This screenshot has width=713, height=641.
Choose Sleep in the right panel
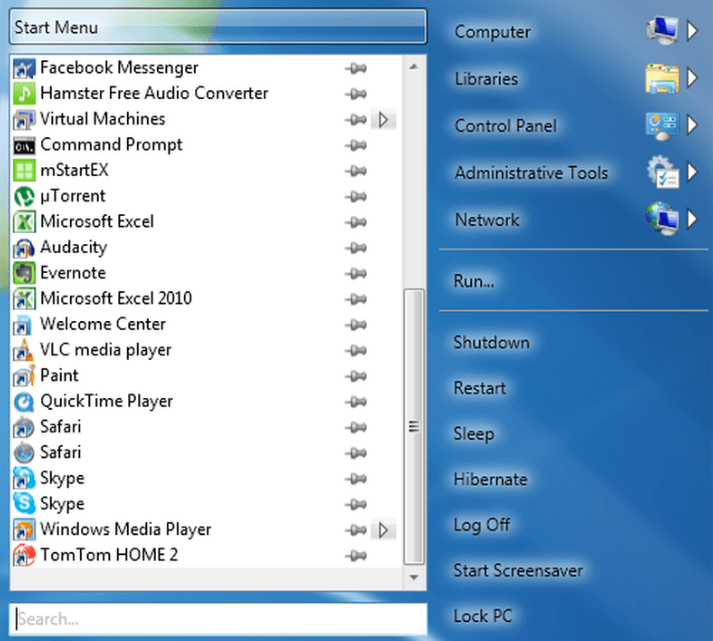tap(474, 434)
